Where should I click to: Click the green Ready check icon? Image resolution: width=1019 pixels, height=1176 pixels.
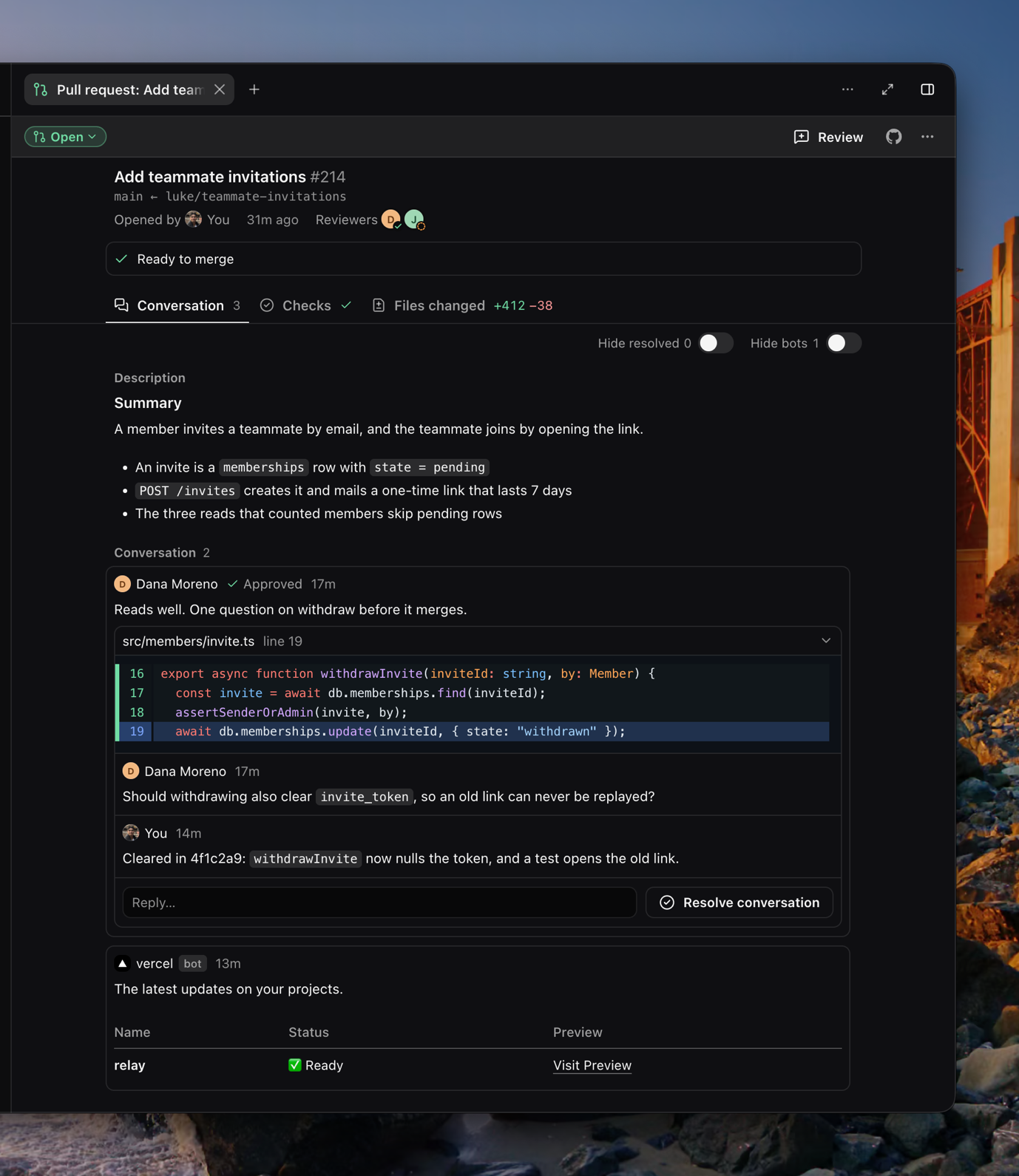295,1065
